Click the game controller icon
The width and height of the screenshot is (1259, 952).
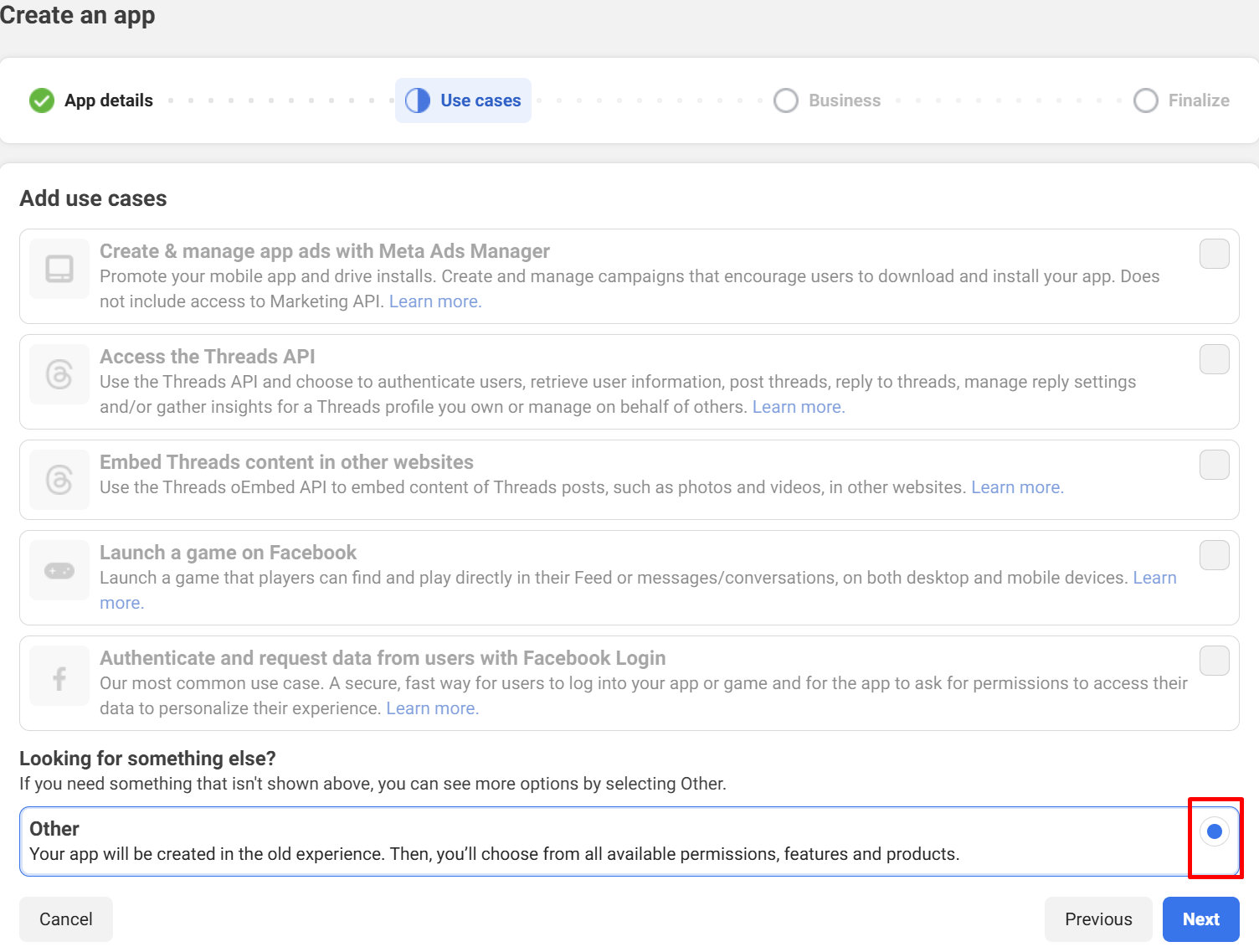click(x=59, y=570)
